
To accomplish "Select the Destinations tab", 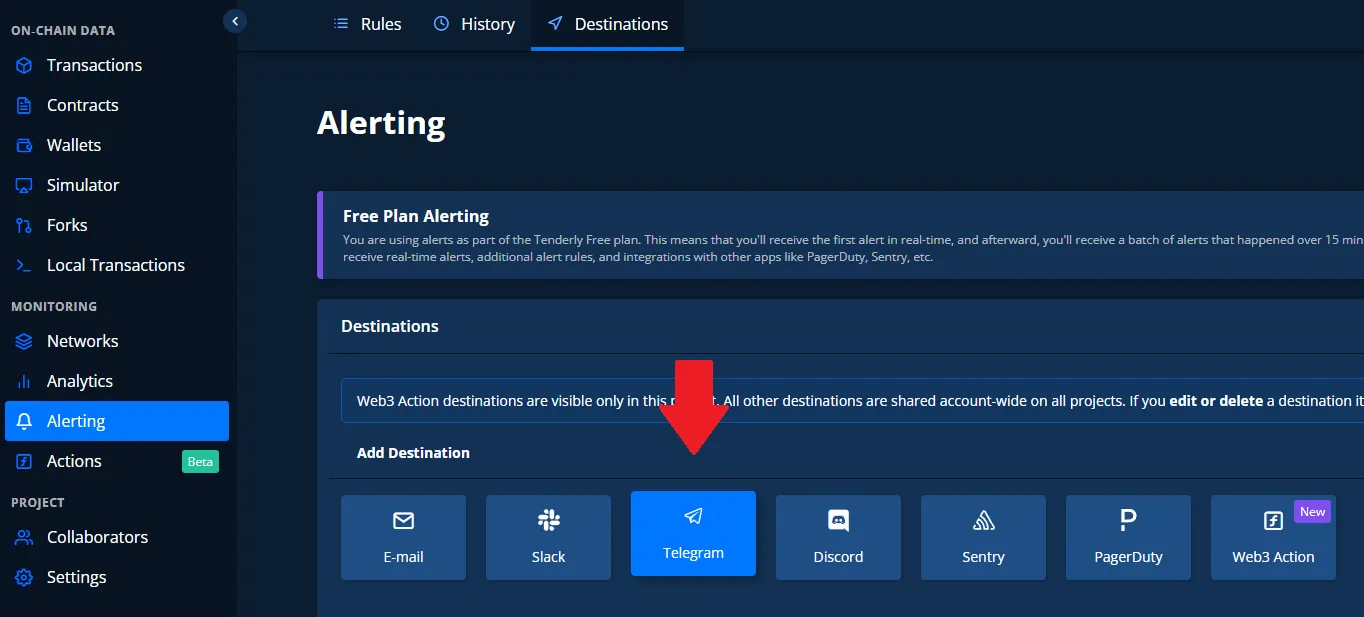I will [x=607, y=24].
